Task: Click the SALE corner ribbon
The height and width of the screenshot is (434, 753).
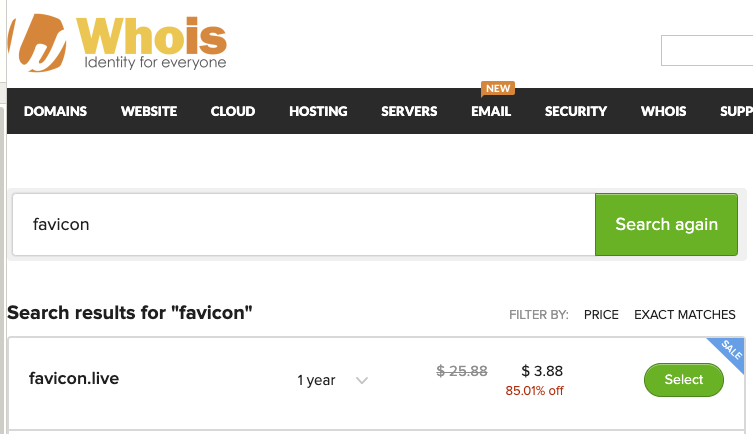Action: pyautogui.click(x=731, y=352)
